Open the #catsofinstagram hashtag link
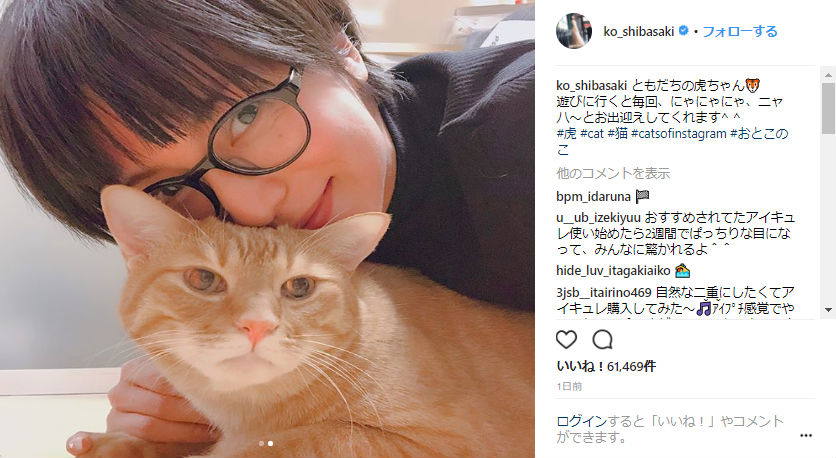 678,133
